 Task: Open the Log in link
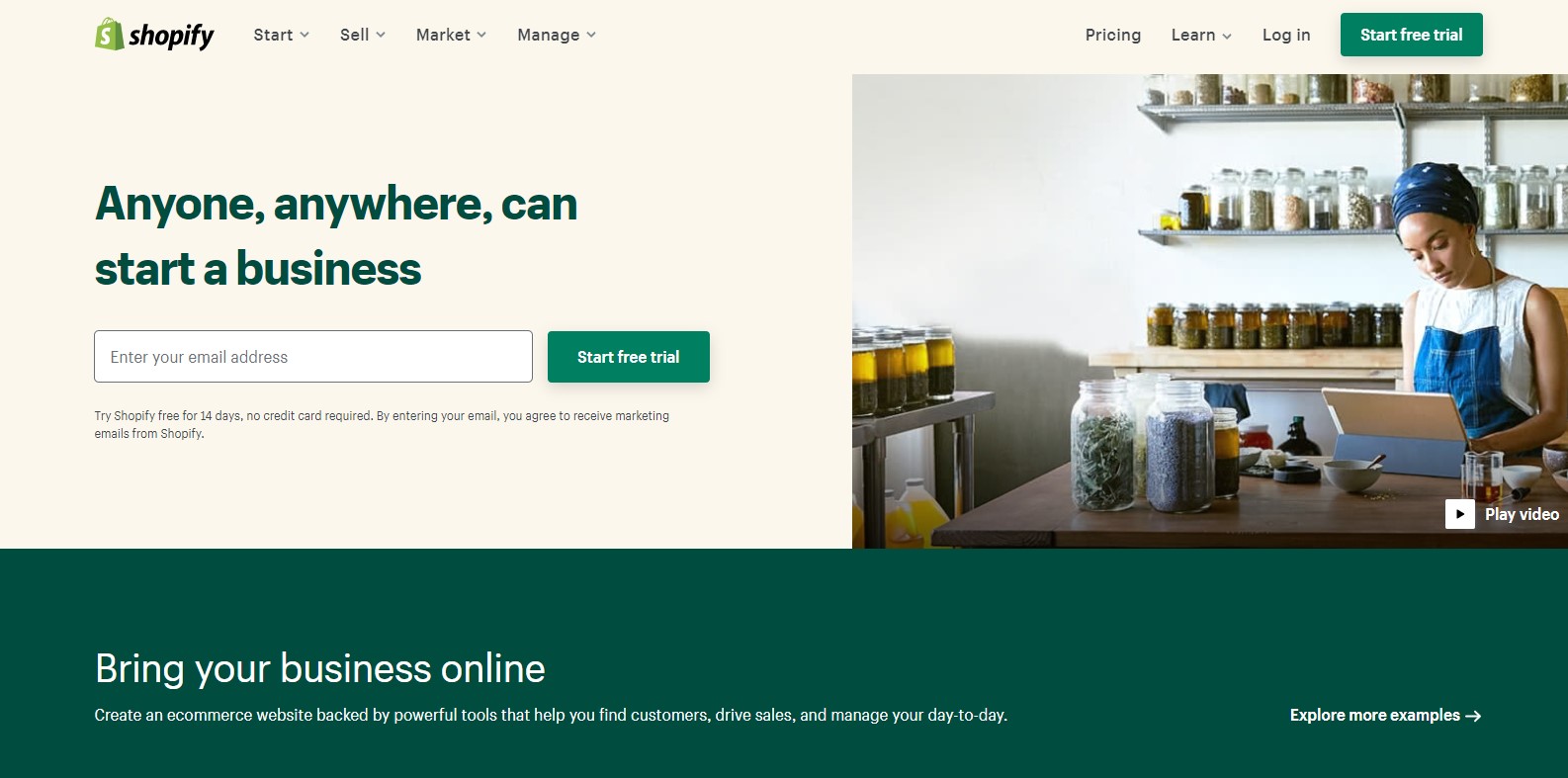(x=1286, y=35)
